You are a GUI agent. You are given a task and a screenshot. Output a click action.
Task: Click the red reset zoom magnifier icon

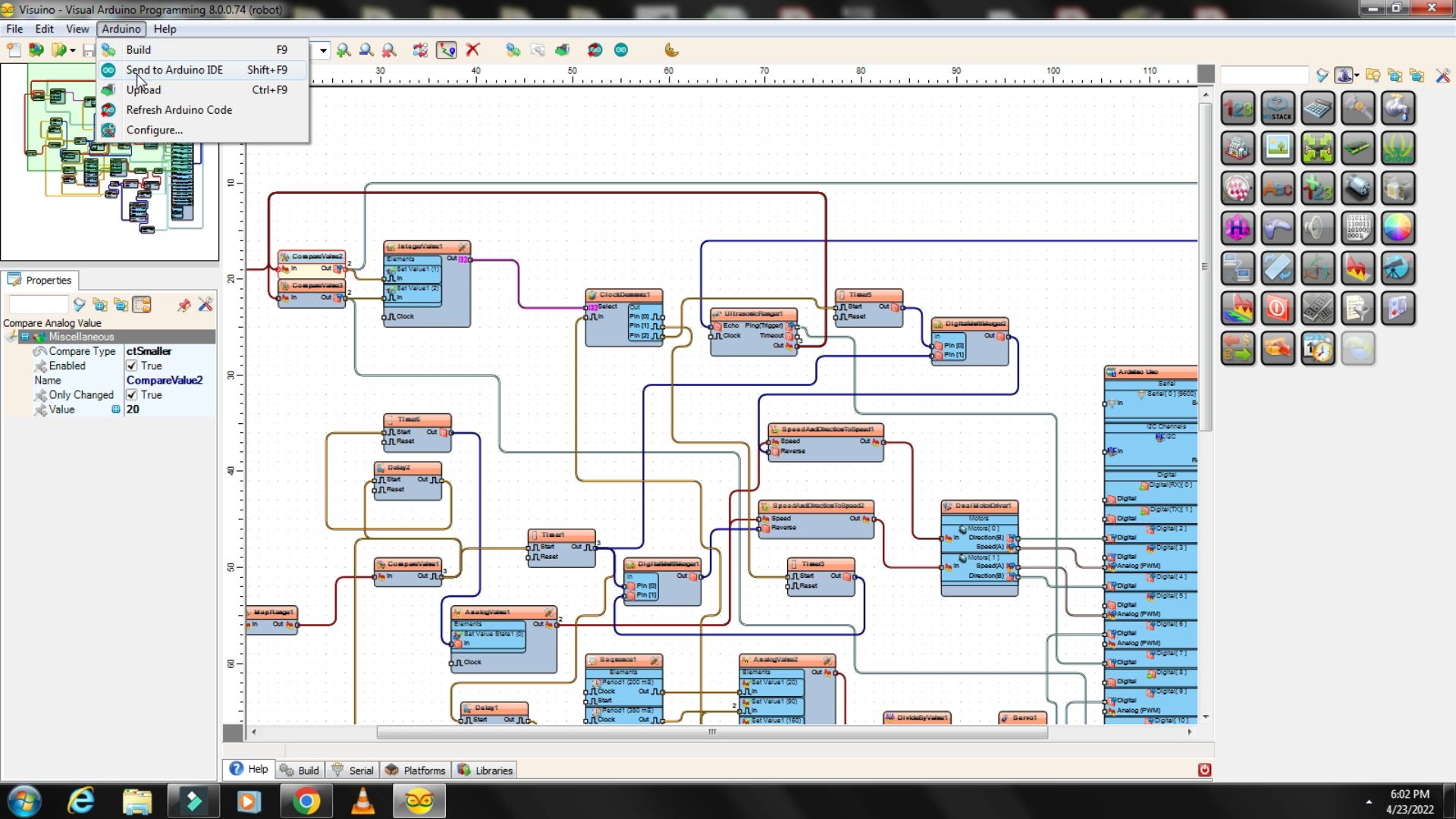pyautogui.click(x=389, y=50)
